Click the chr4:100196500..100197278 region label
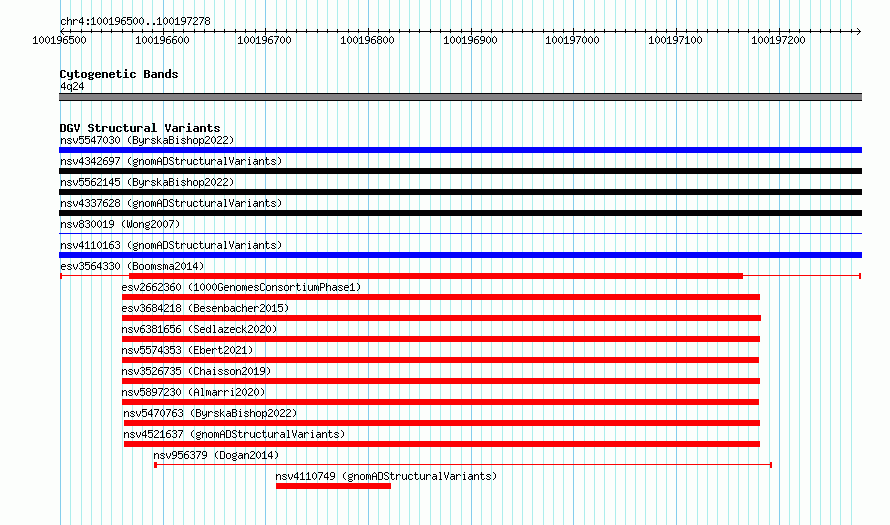890x525 pixels. click(135, 21)
